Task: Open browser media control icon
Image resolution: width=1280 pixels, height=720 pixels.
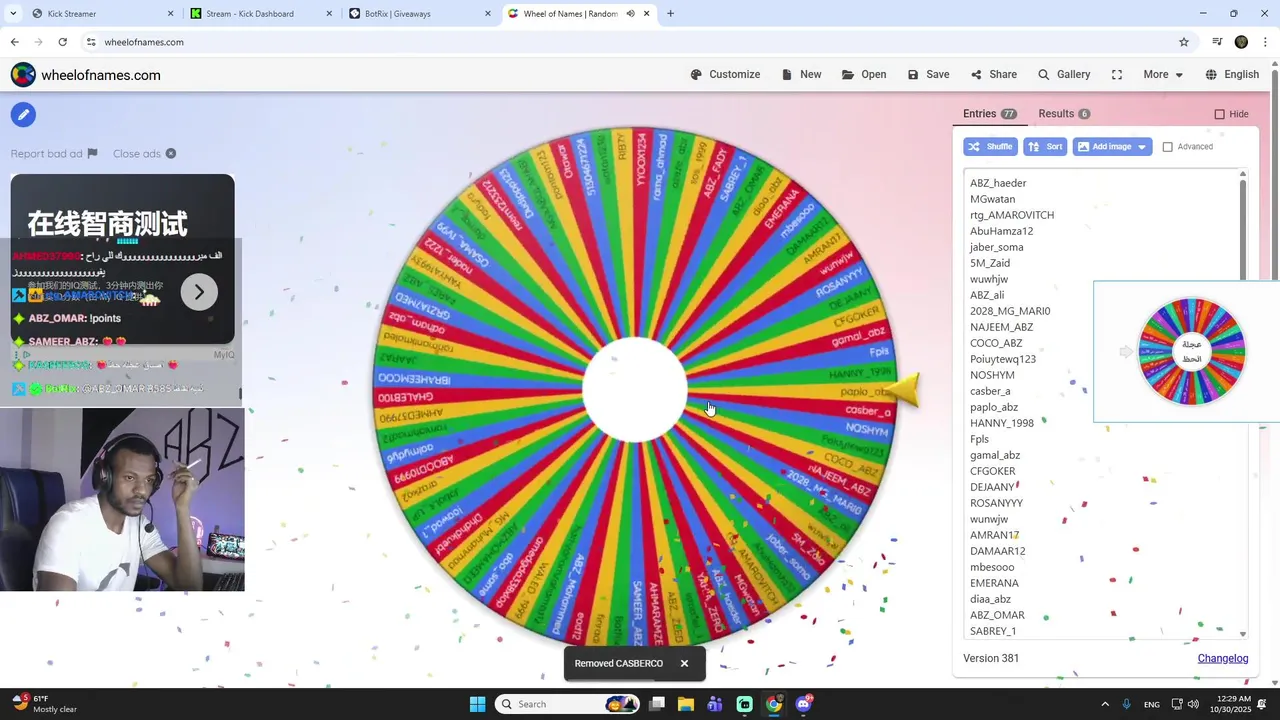Action: coord(1217,42)
